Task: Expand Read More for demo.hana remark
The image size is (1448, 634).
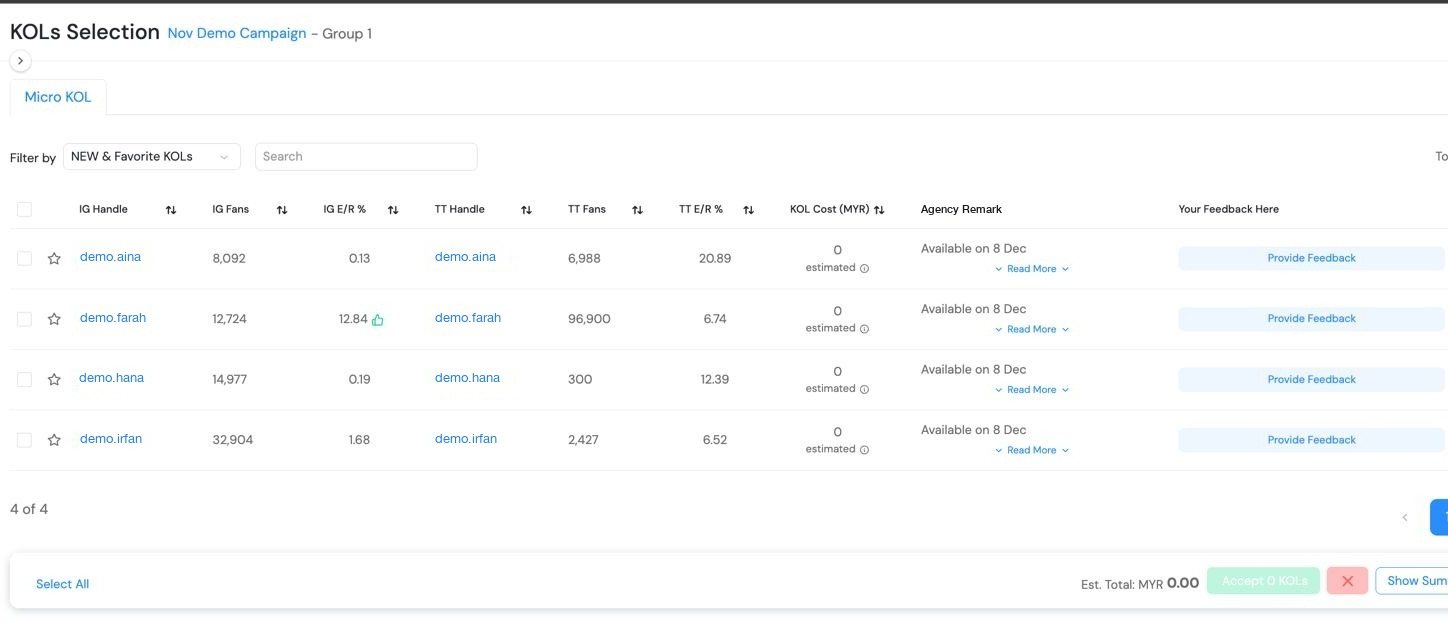Action: (1032, 390)
